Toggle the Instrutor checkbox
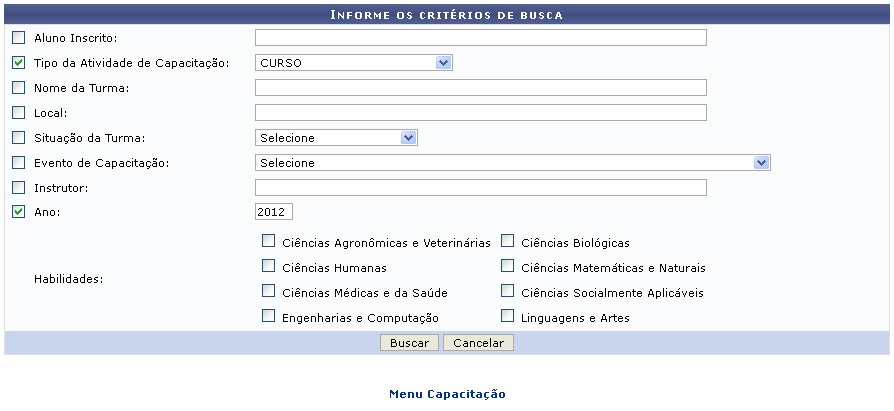This screenshot has height=411, width=894. click(19, 187)
